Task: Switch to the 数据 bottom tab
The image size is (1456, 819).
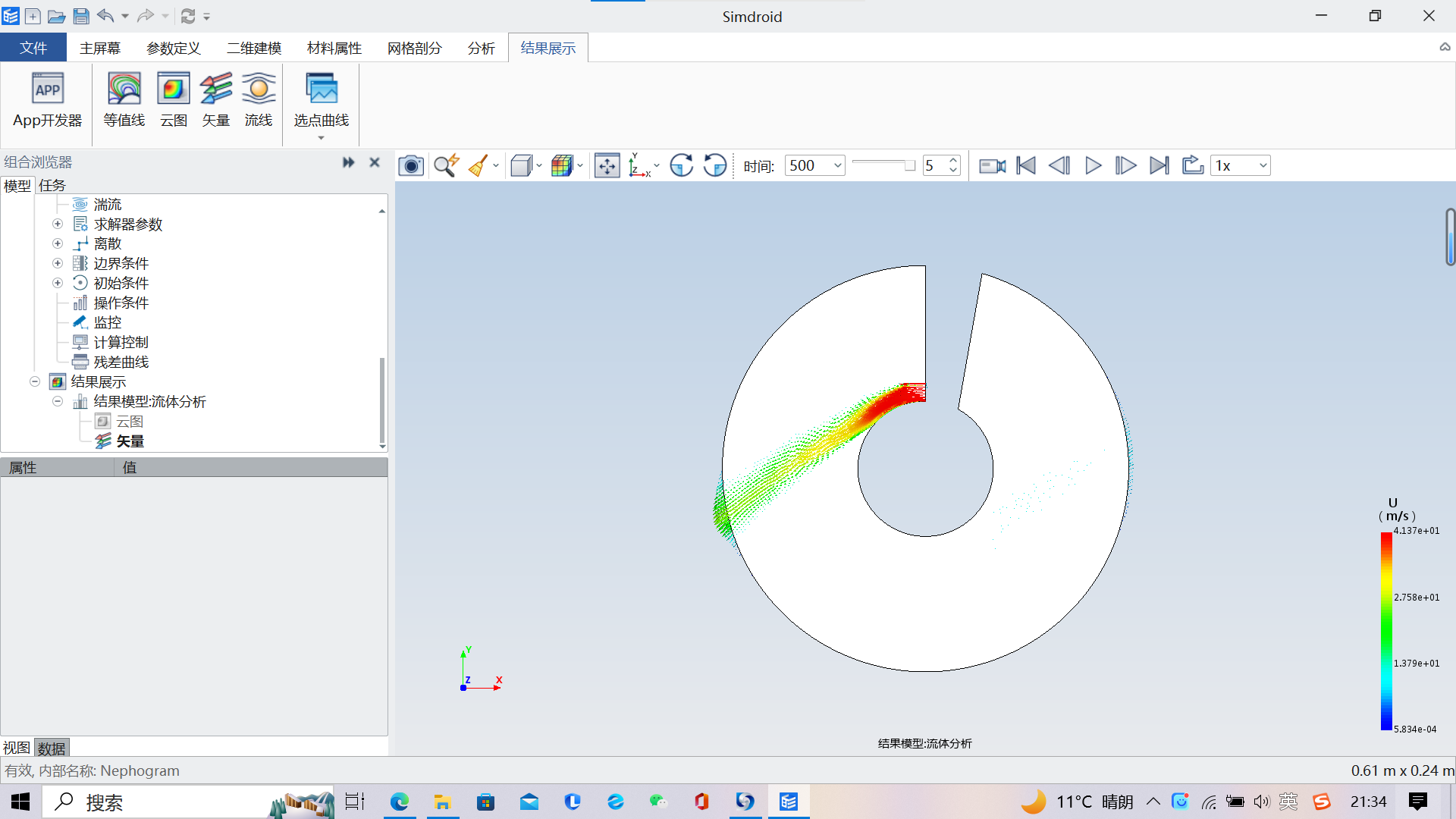Action: pos(52,748)
